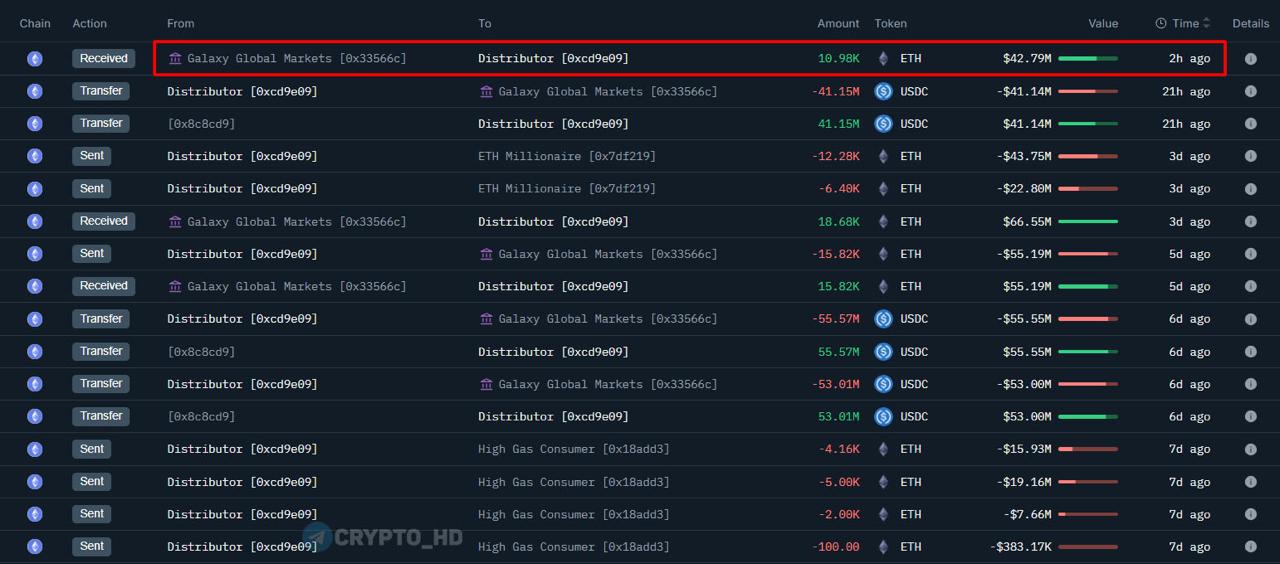Open Distributor recipient in 18.68K ETH row
Screen dimensions: 1280x564
coord(553,221)
